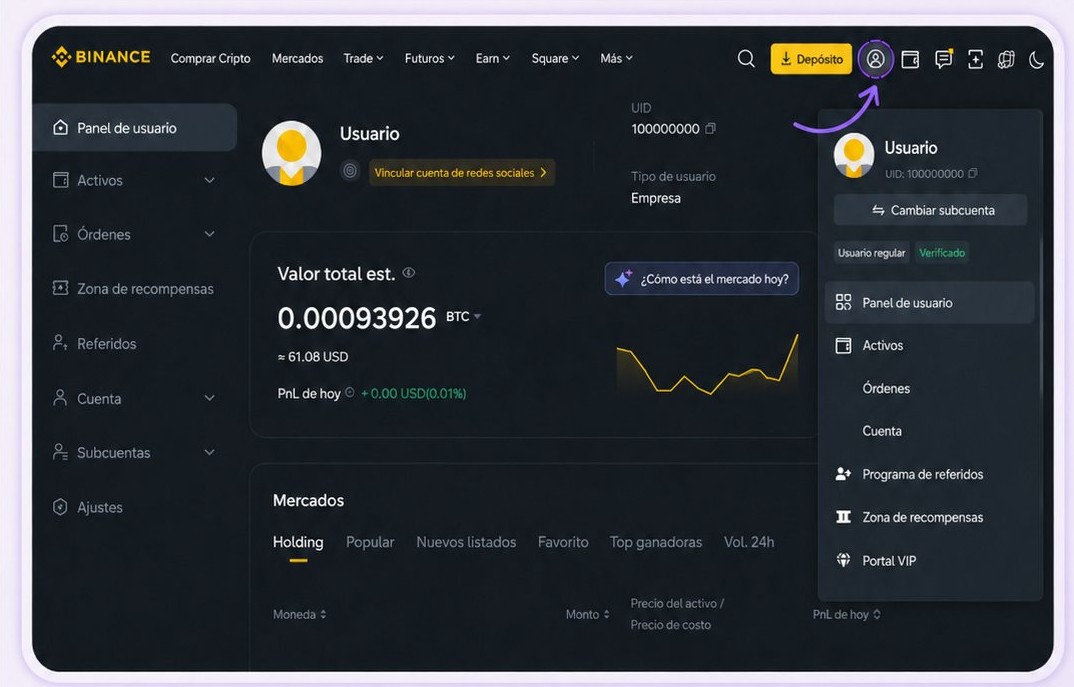Viewport: 1074px width, 687px height.
Task: Click the Referidos sidebar icon
Action: click(x=60, y=342)
